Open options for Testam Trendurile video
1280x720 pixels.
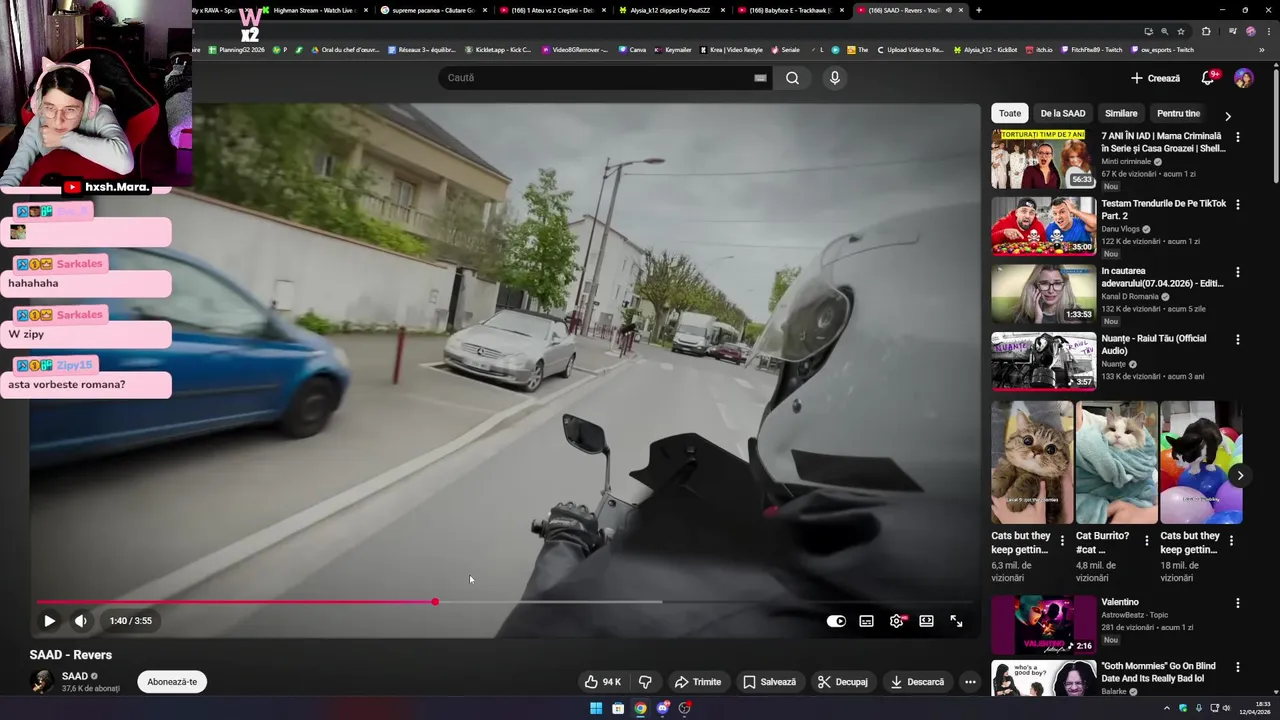pyautogui.click(x=1238, y=204)
